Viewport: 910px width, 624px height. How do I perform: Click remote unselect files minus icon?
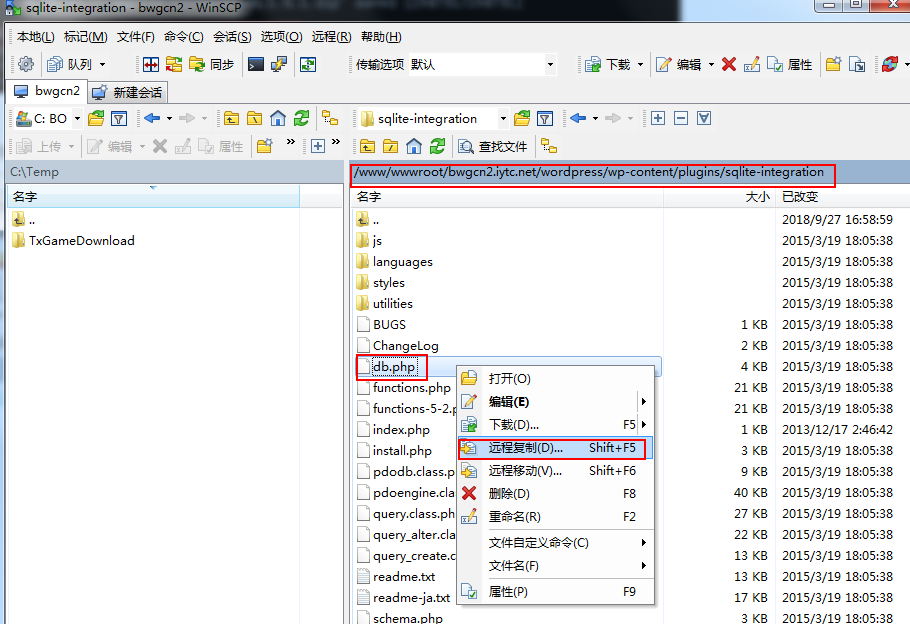coord(681,118)
